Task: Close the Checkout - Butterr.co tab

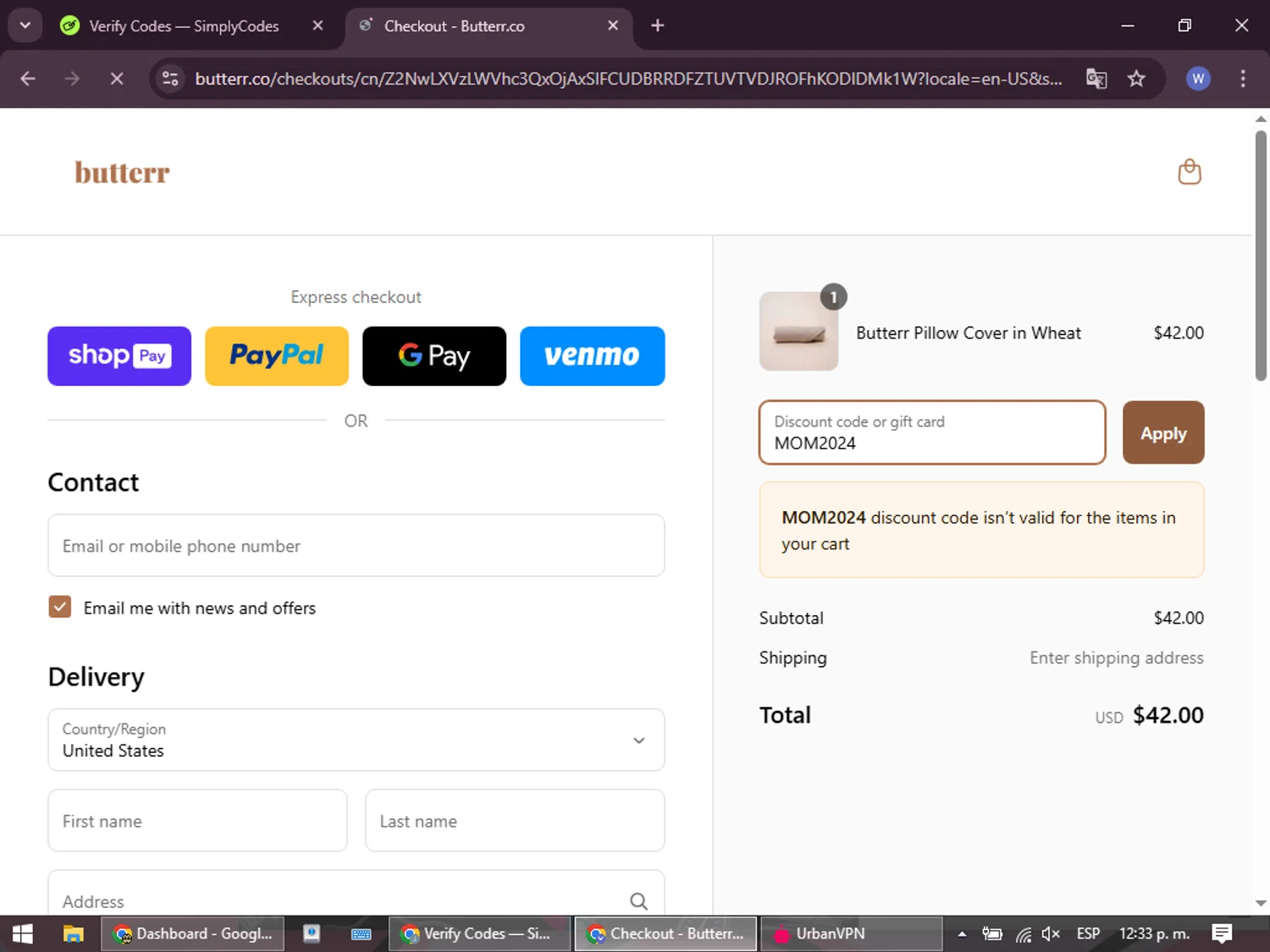Action: [613, 25]
